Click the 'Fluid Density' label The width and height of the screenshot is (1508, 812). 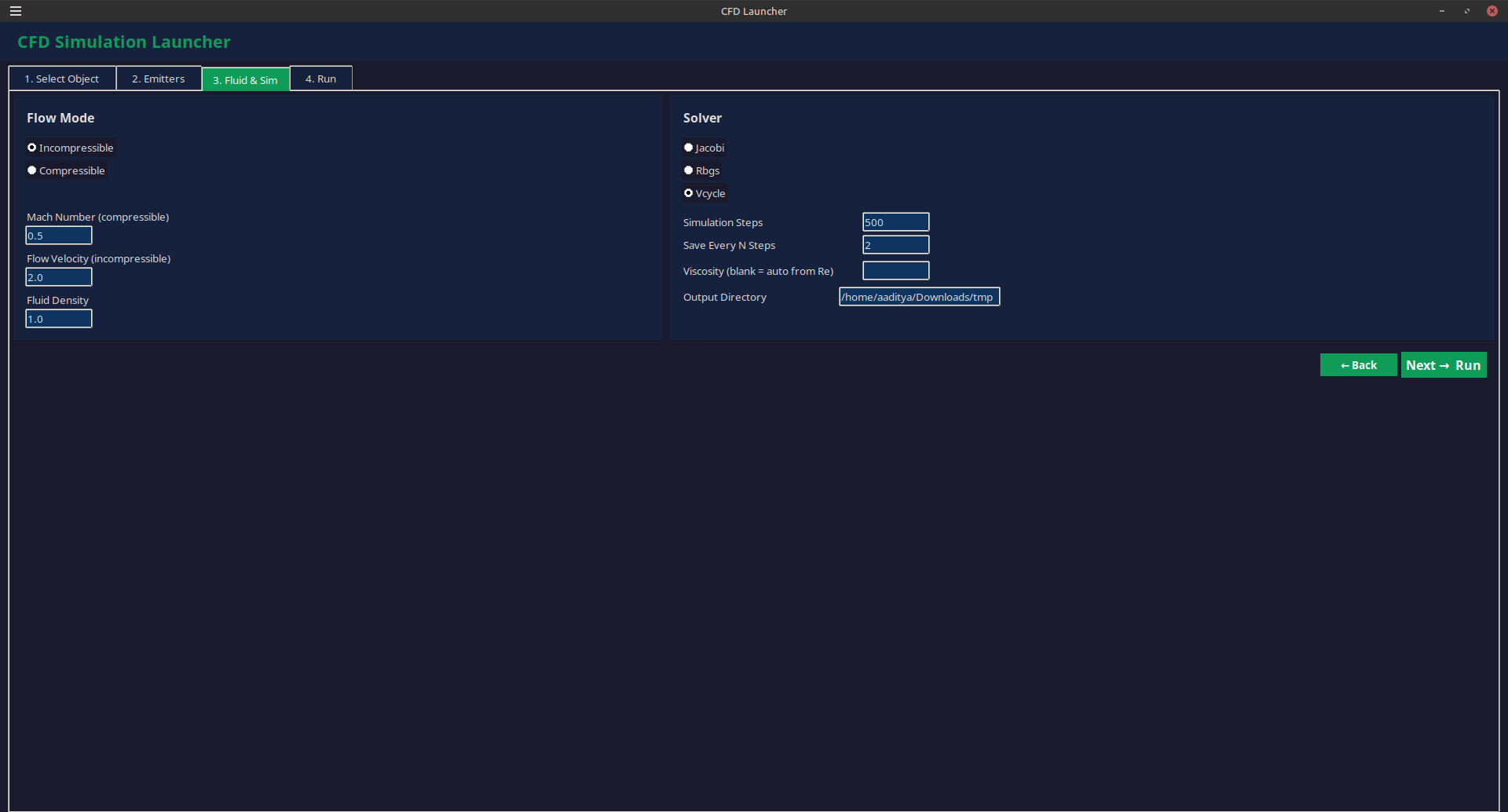click(x=58, y=300)
